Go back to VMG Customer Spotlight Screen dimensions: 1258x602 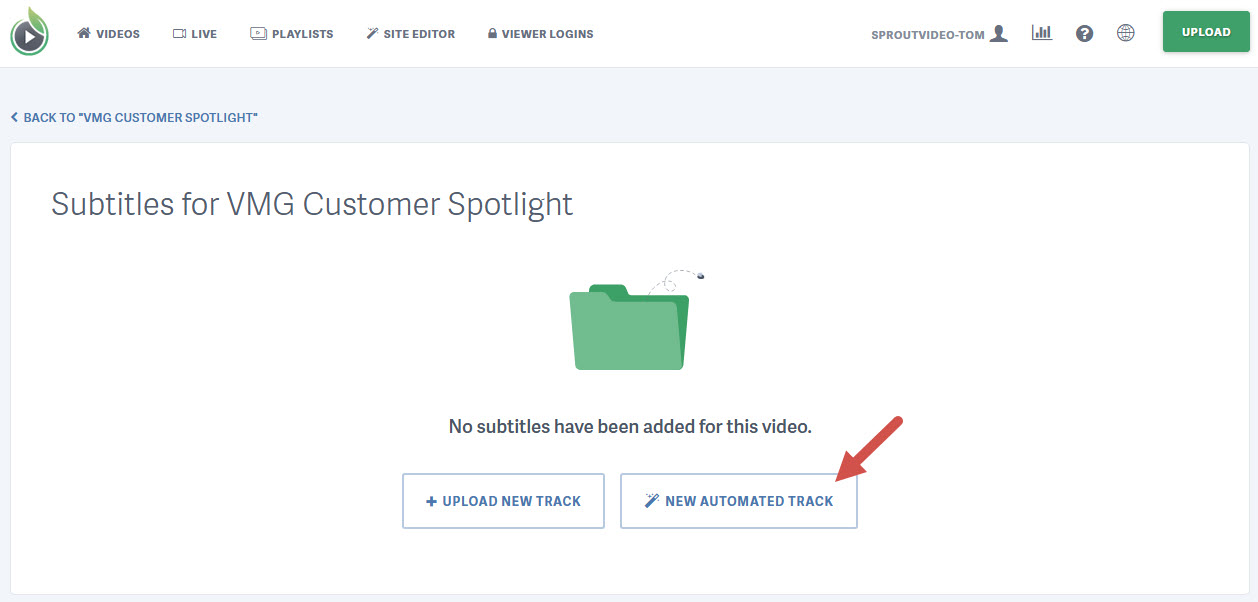[x=134, y=117]
